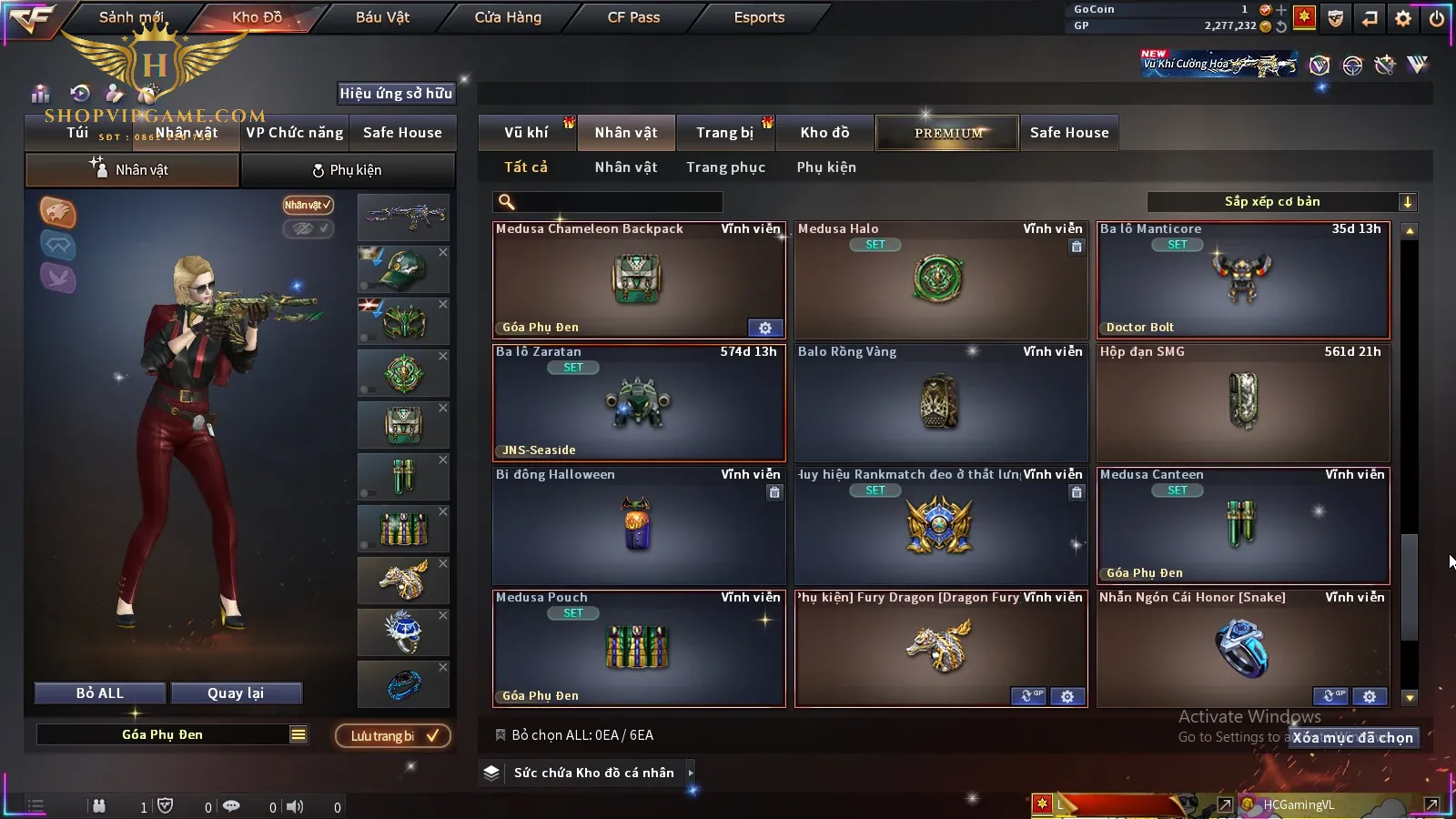Open the Cửa Hàng menu
The height and width of the screenshot is (819, 1456).
click(508, 17)
